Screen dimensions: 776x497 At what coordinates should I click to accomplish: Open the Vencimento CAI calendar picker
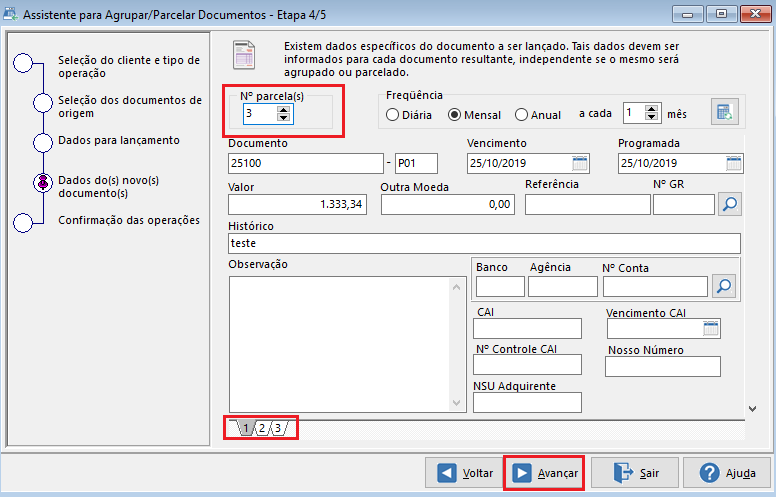711,328
